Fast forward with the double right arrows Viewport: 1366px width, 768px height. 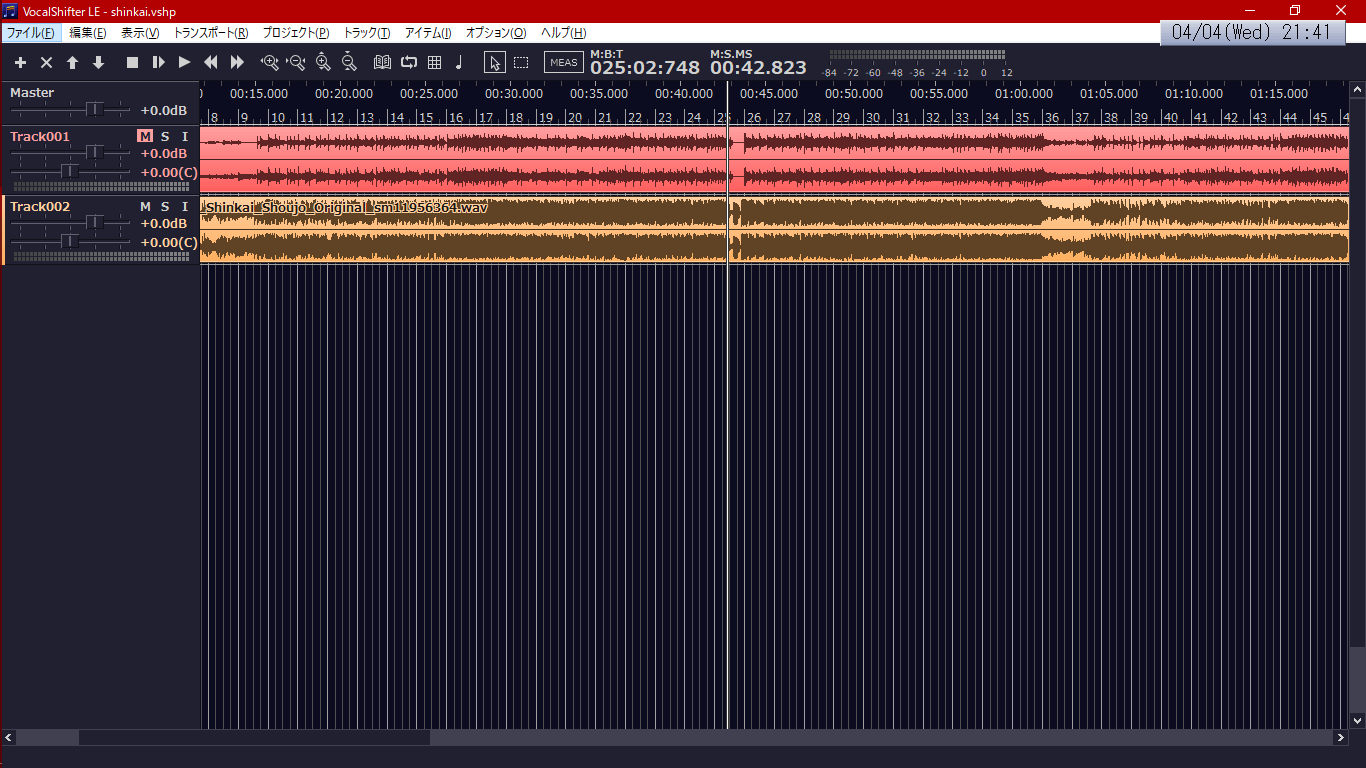pos(237,62)
